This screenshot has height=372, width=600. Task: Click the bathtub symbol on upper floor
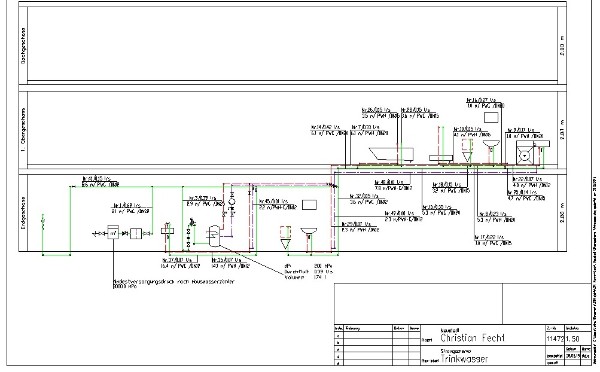(391, 154)
